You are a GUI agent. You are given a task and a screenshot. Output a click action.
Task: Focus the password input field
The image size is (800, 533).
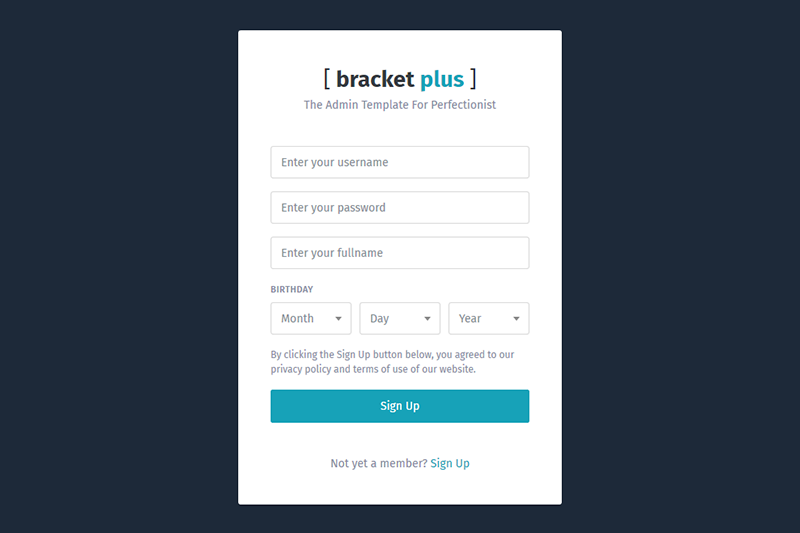(399, 208)
